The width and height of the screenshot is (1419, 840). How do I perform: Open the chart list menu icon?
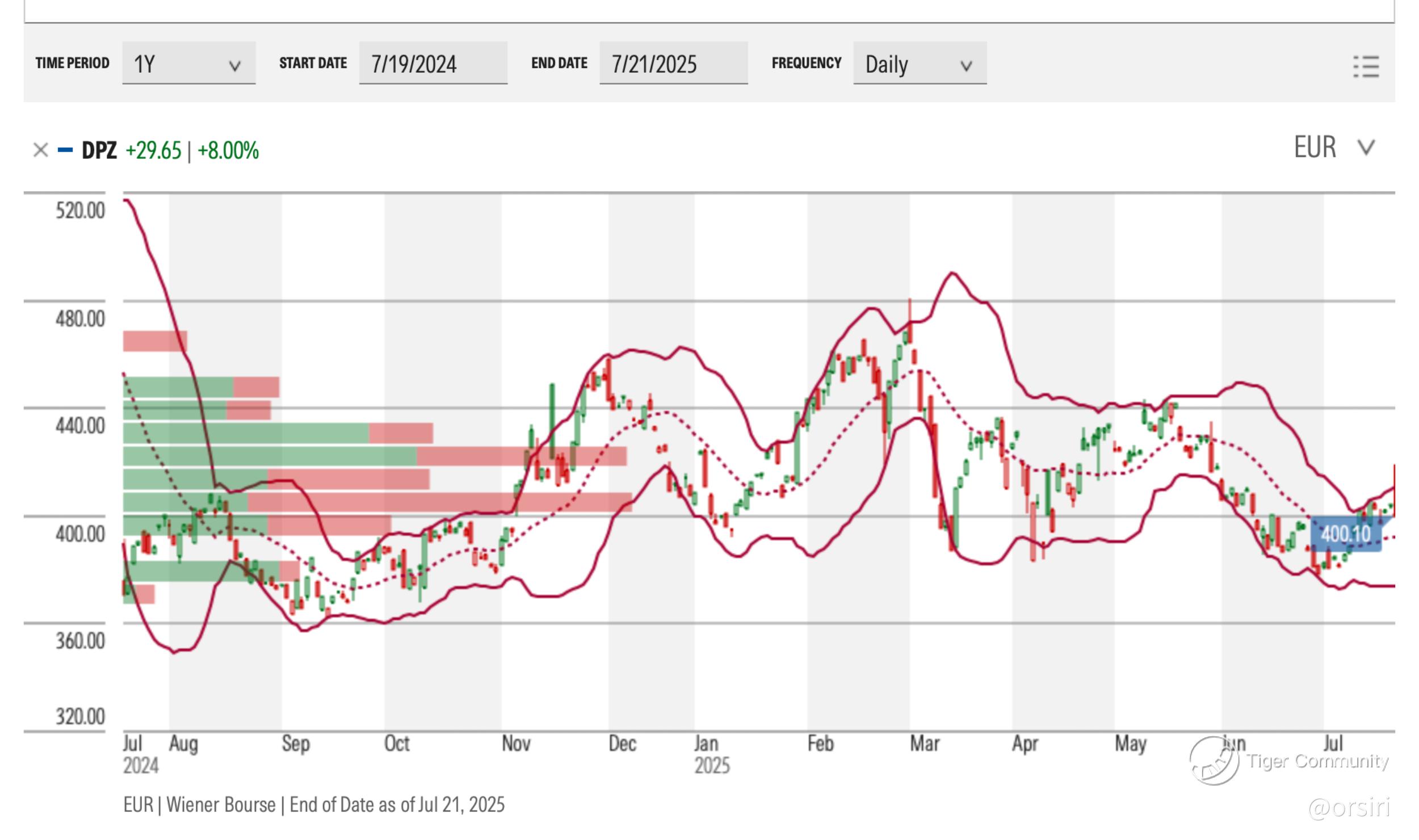(1366, 66)
